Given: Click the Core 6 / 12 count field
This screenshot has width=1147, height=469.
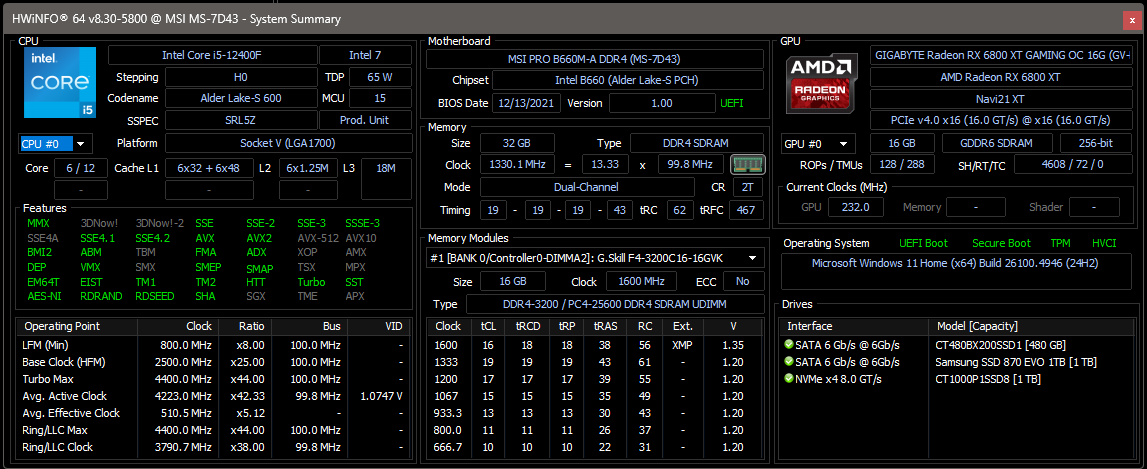Looking at the screenshot, I should point(80,168).
